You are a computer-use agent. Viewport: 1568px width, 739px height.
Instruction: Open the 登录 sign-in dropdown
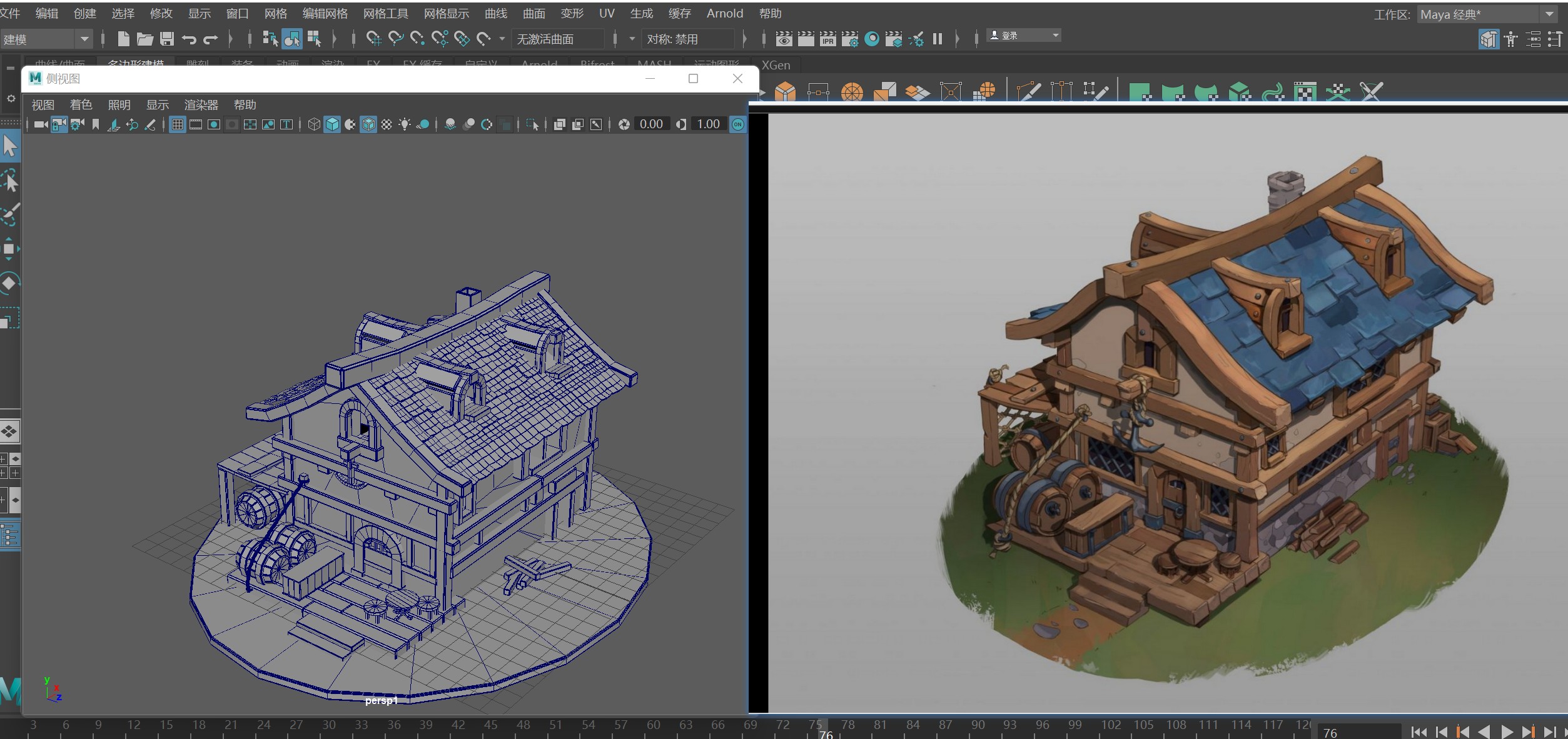click(1024, 36)
